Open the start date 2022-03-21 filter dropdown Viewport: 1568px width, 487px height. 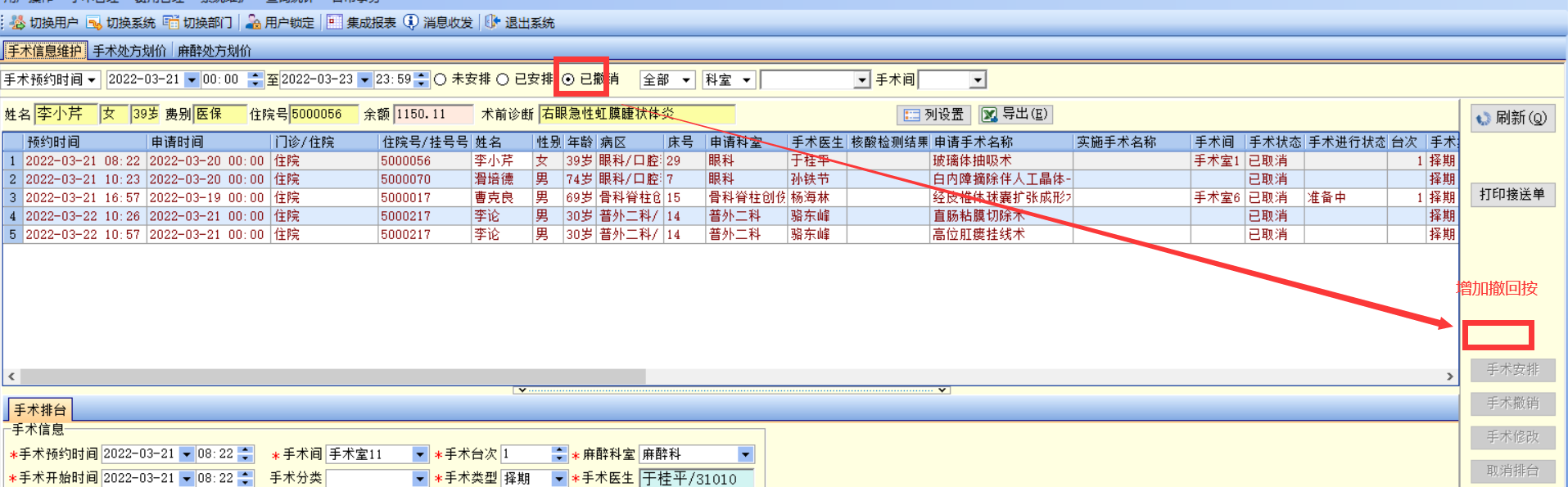click(192, 79)
